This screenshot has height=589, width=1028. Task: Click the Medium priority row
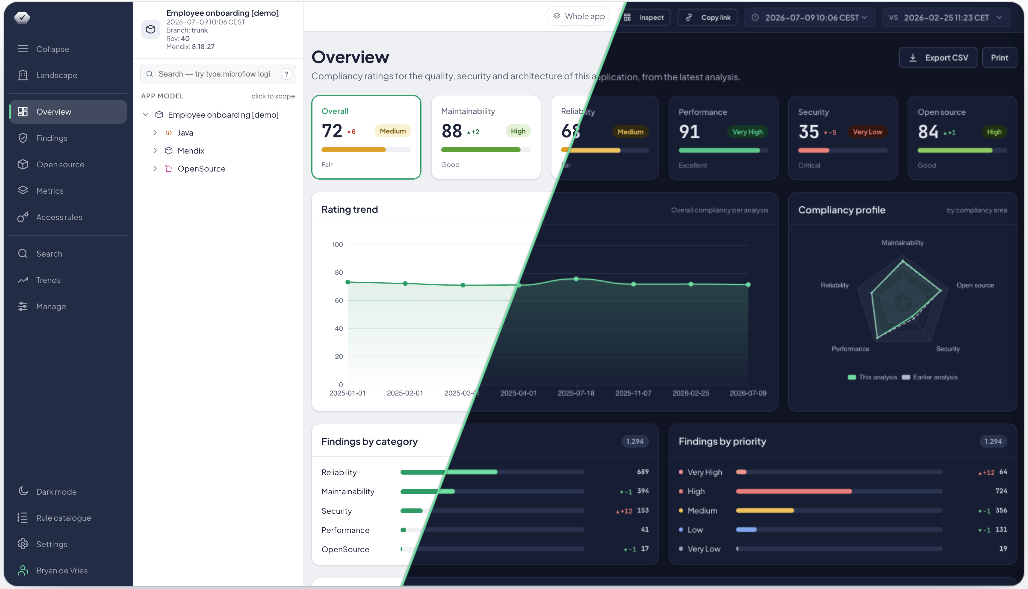842,510
